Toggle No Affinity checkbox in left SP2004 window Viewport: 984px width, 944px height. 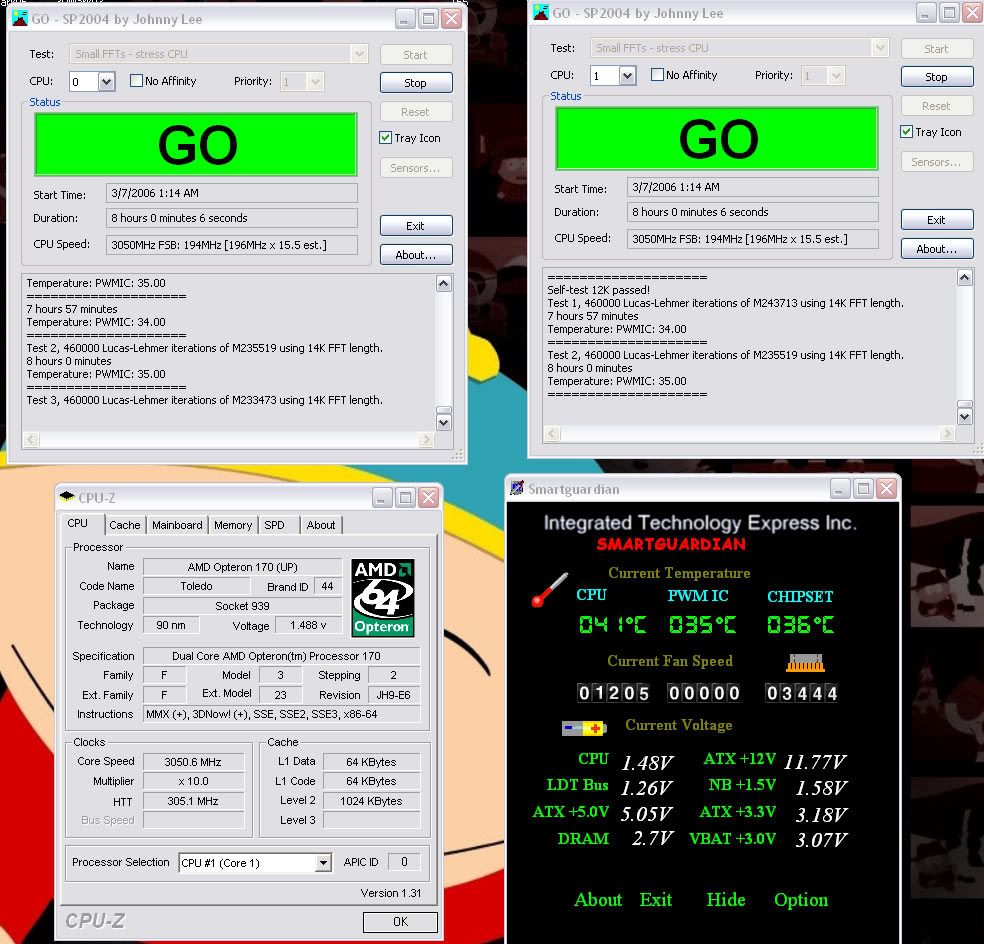(x=136, y=80)
